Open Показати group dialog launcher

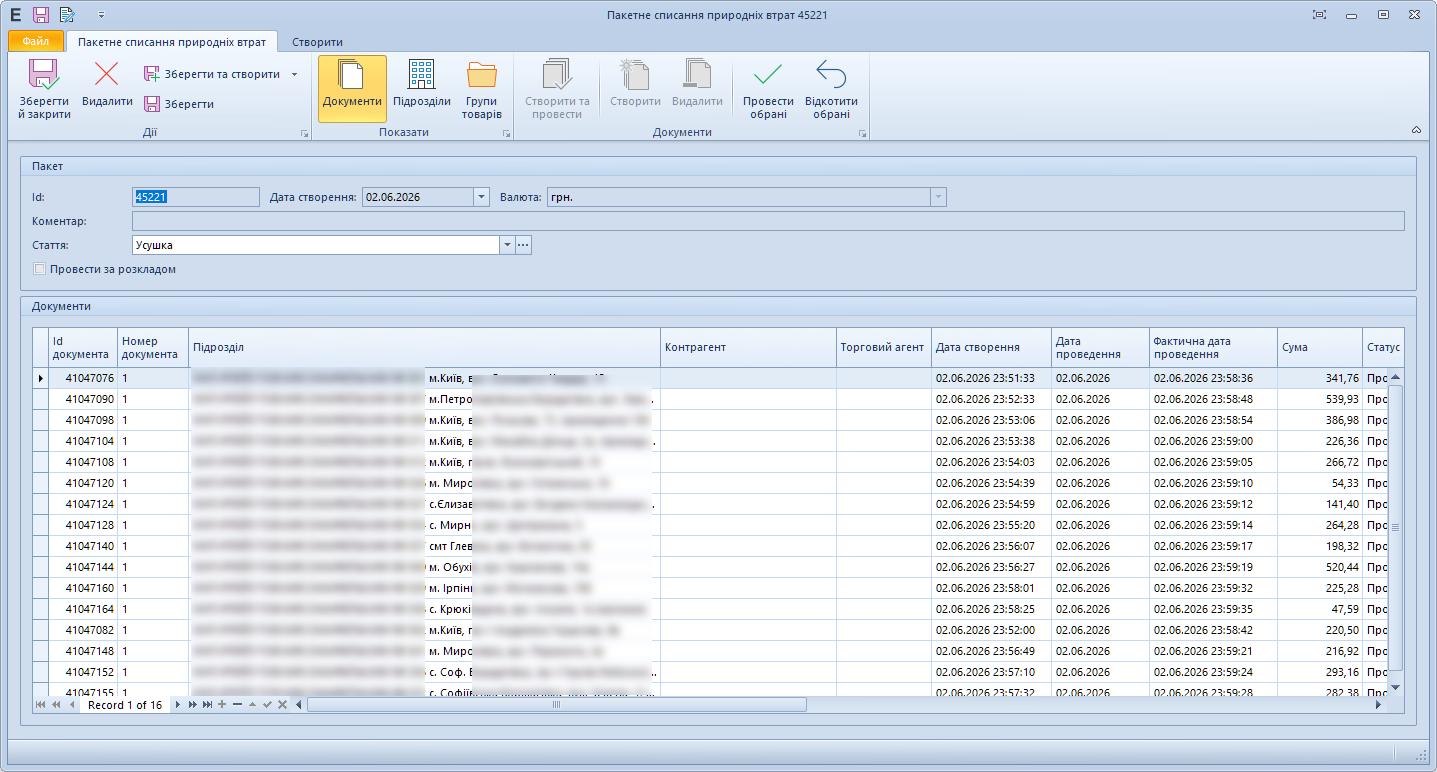[x=506, y=133]
